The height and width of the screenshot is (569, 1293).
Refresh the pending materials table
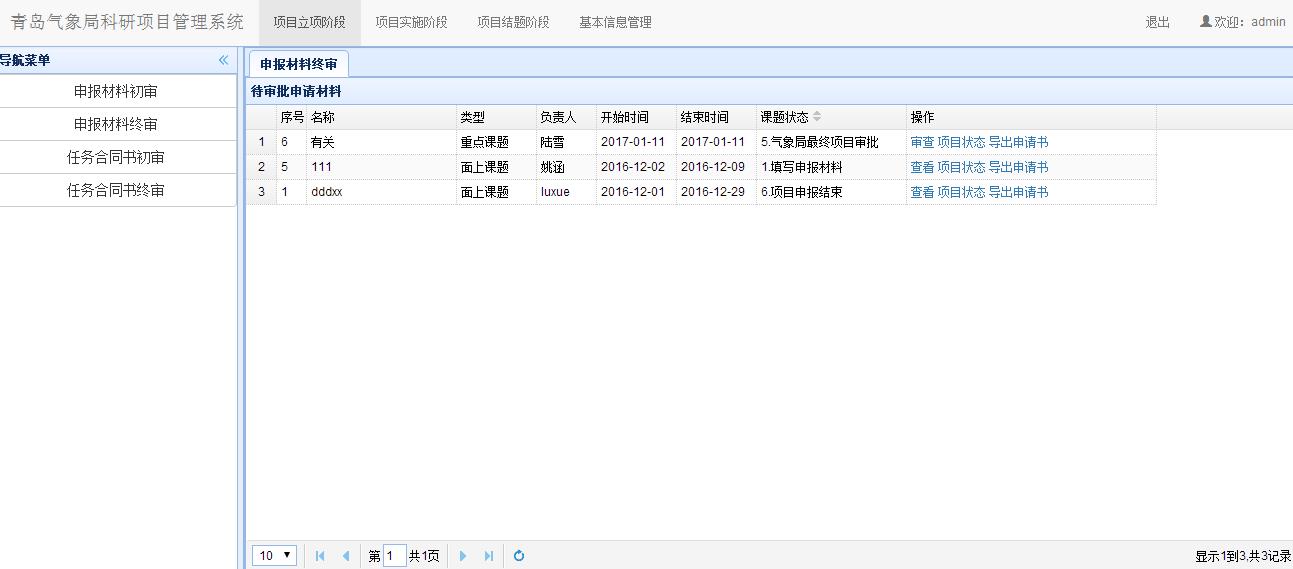pos(519,556)
